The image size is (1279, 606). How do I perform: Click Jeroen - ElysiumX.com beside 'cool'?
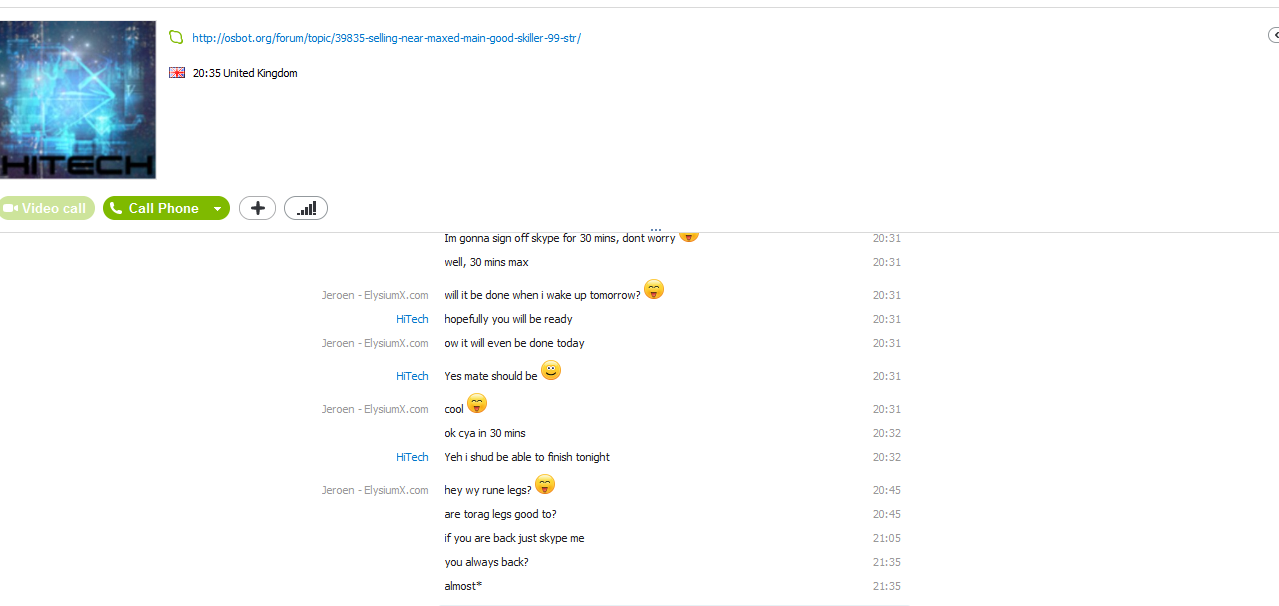click(x=375, y=409)
